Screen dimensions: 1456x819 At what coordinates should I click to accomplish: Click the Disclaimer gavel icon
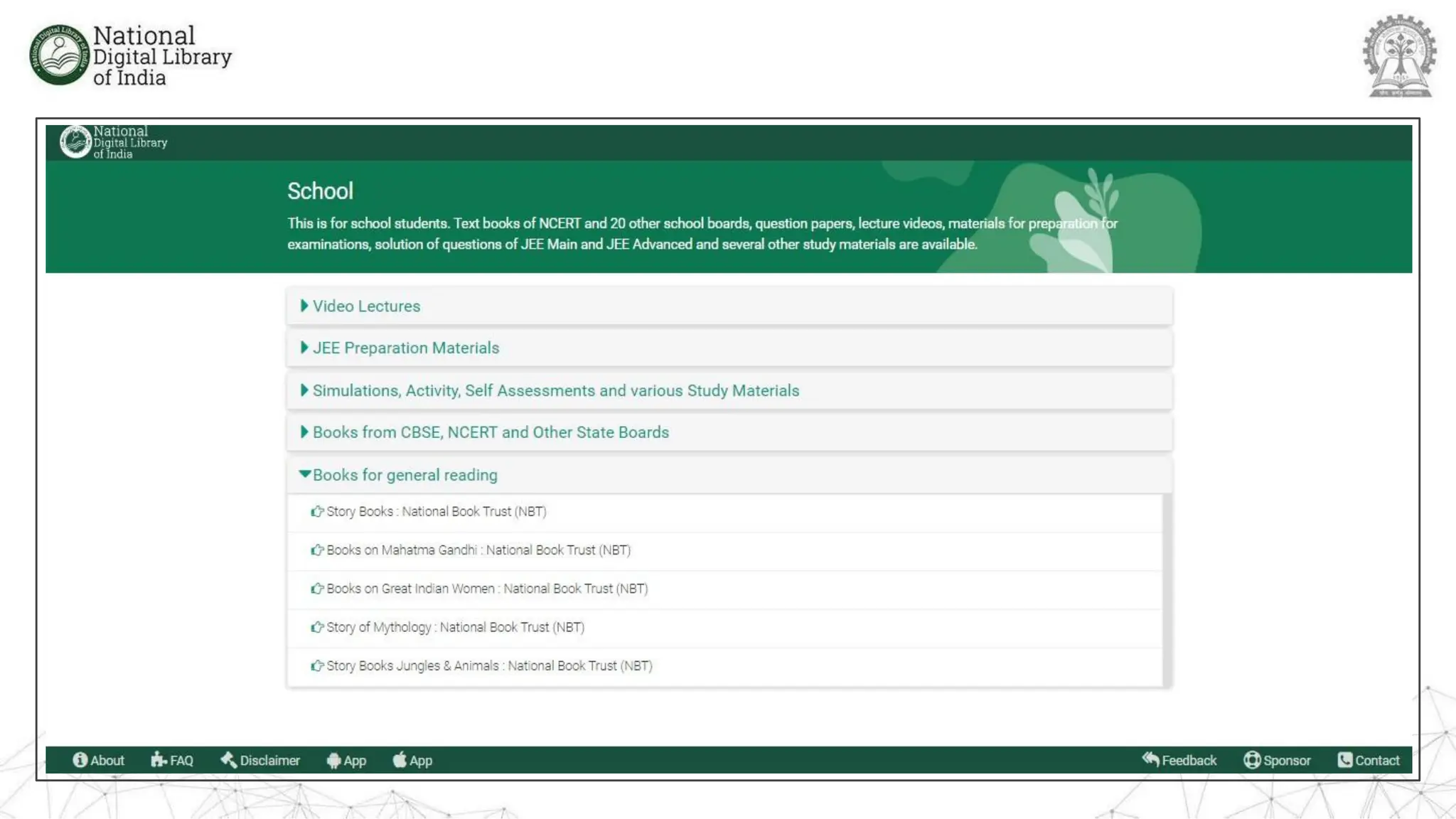pyautogui.click(x=228, y=760)
